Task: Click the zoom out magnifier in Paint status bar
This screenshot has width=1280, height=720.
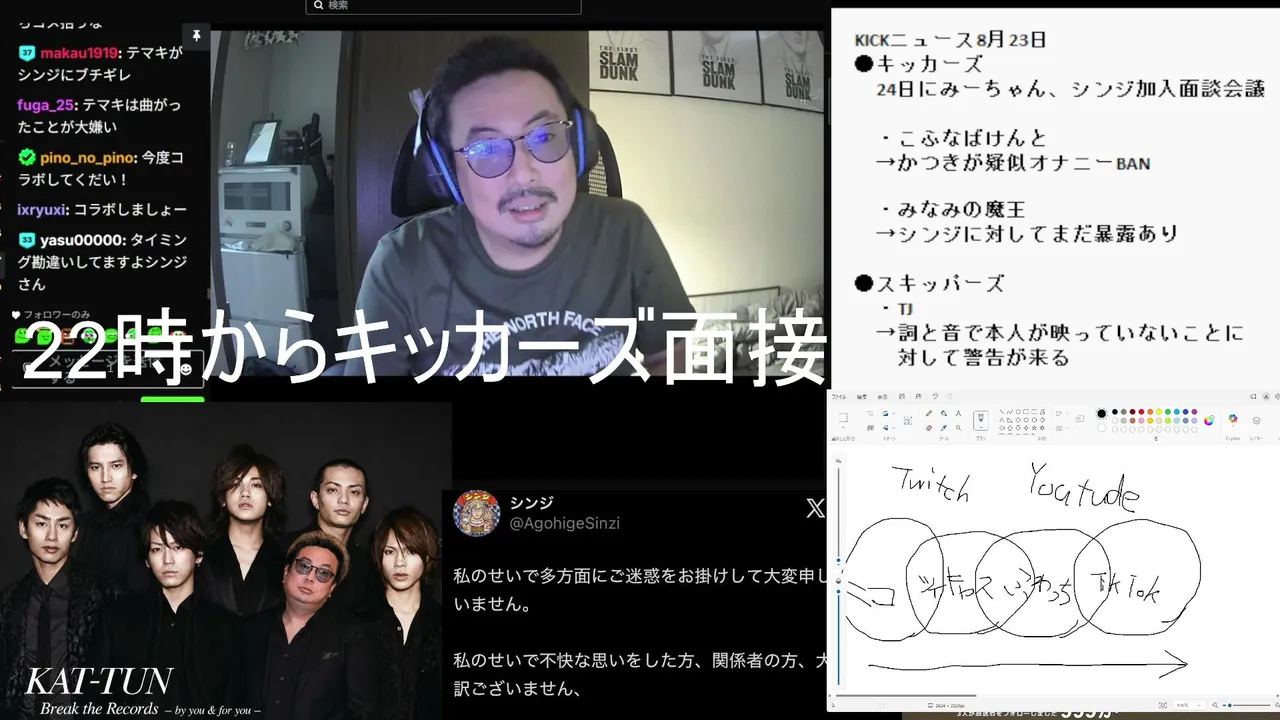Action: (x=1215, y=705)
